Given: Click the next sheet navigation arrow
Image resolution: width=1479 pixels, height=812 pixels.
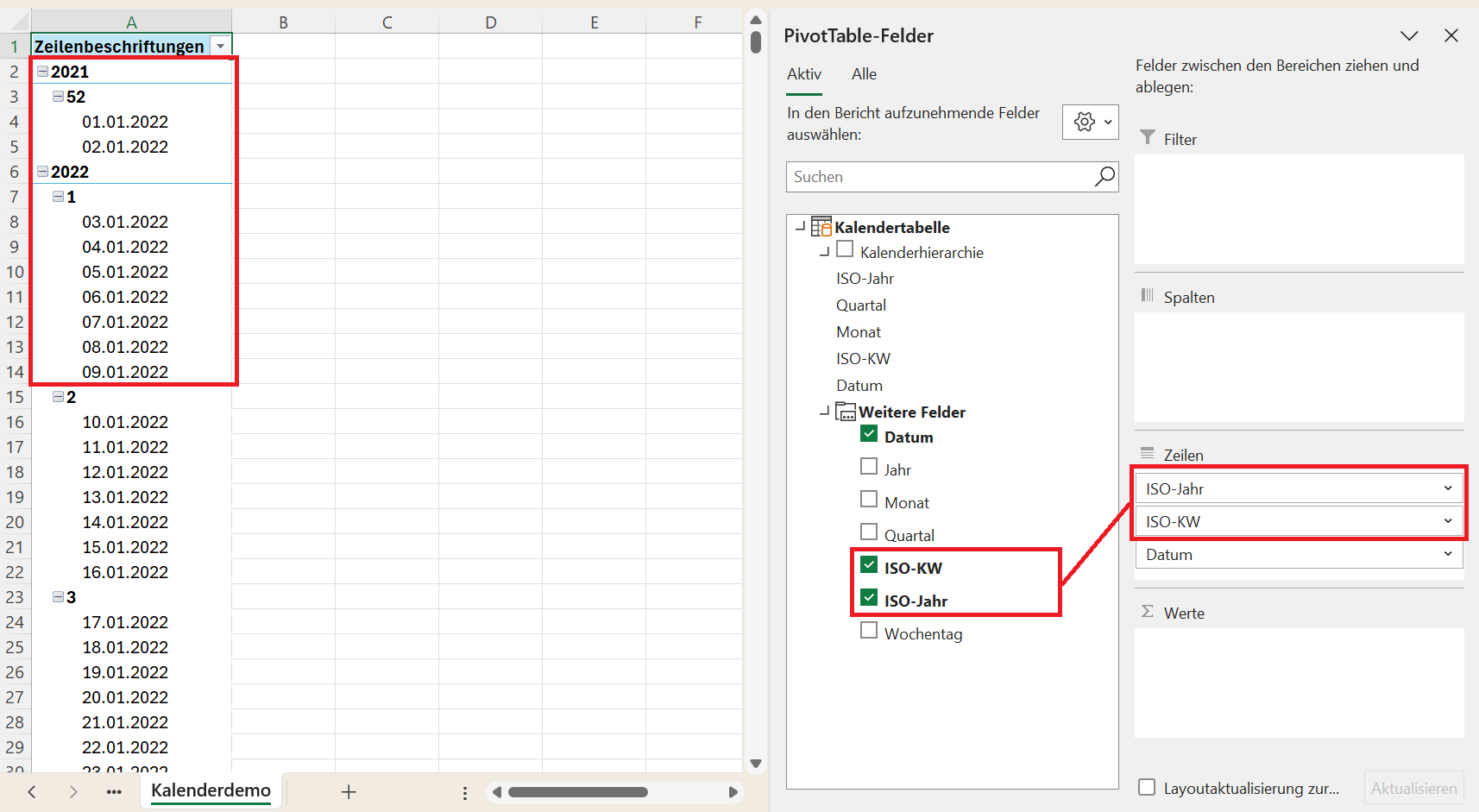Looking at the screenshot, I should [73, 792].
